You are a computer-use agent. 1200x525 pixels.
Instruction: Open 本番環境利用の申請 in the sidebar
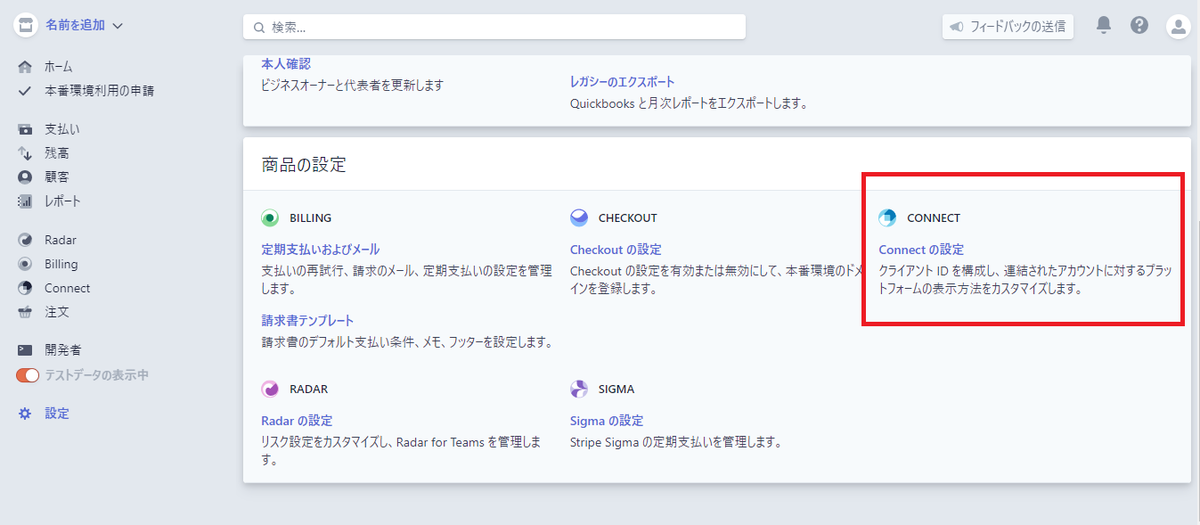tap(99, 91)
